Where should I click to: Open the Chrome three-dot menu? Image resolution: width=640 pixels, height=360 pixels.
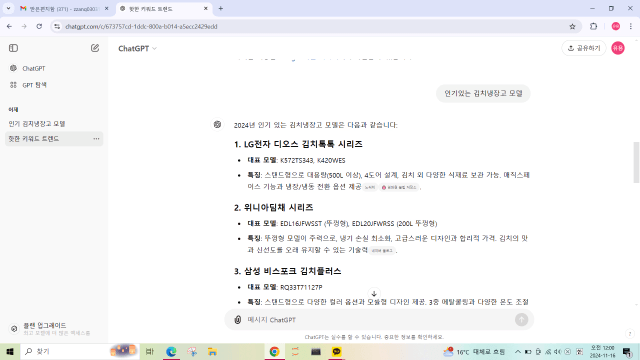click(631, 27)
